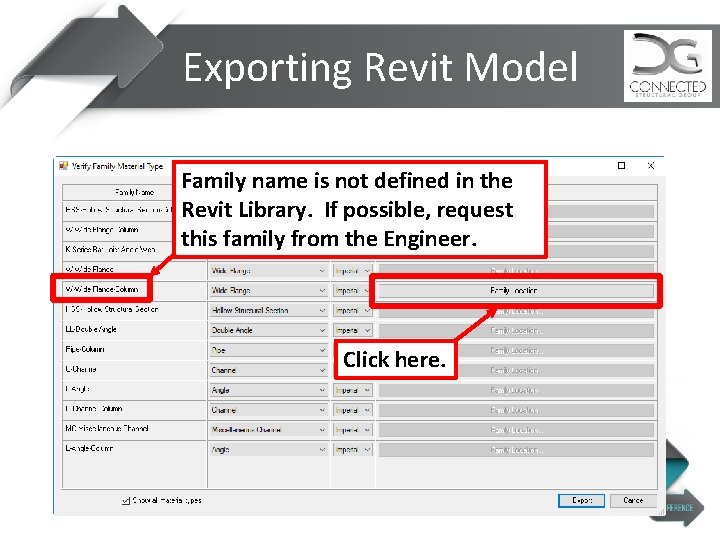Open the Channel dropdown in the plain C-Channel row

268,370
